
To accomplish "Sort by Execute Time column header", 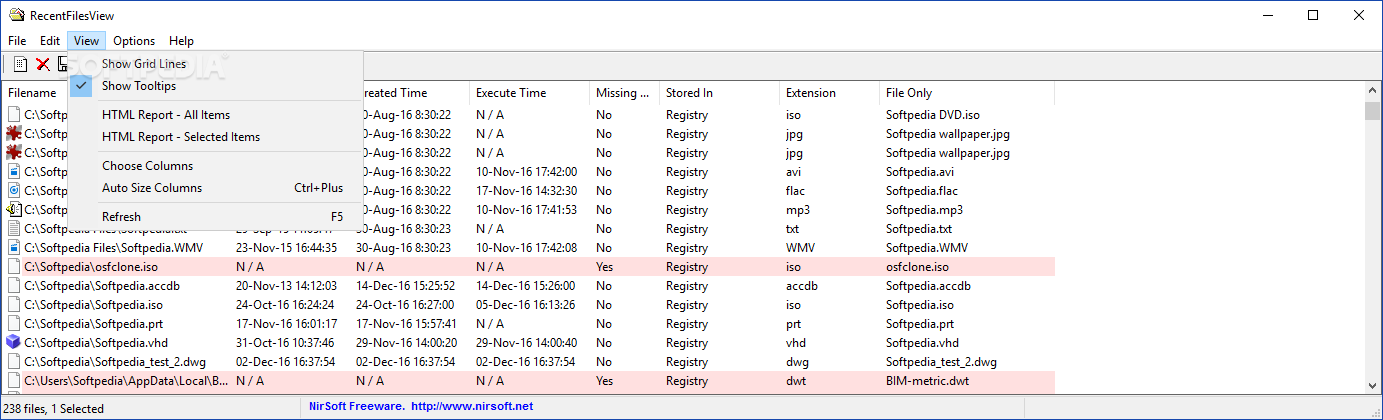I will (529, 93).
